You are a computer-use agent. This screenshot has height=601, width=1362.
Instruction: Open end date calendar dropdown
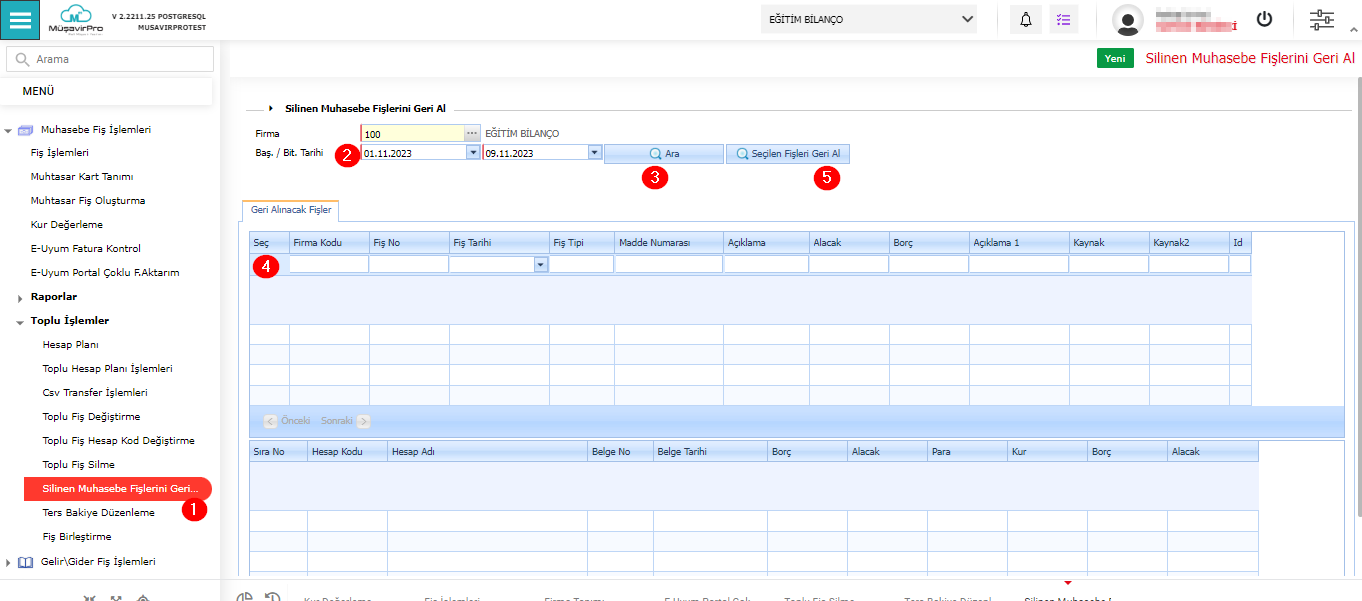coord(595,153)
